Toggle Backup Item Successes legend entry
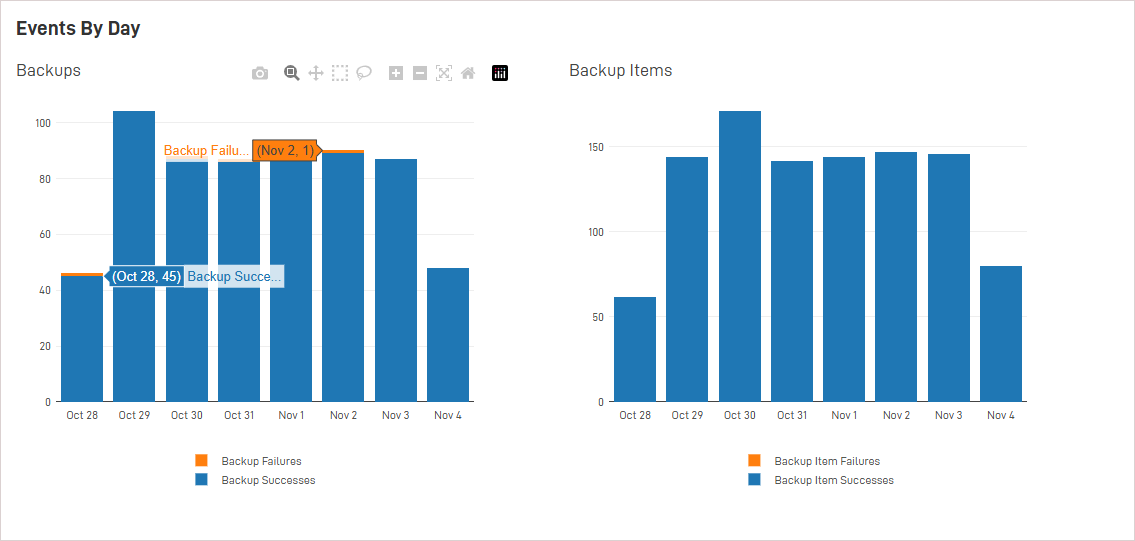The image size is (1135, 541). pos(834,480)
